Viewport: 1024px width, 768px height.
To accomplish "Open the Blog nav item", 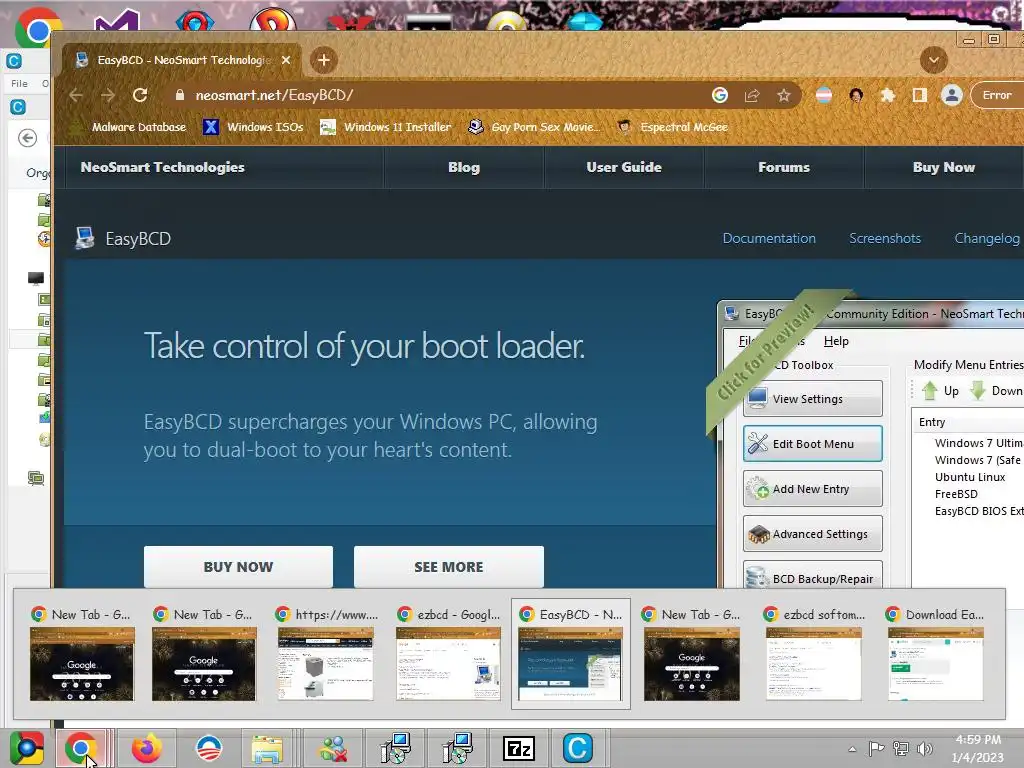I will [x=464, y=167].
